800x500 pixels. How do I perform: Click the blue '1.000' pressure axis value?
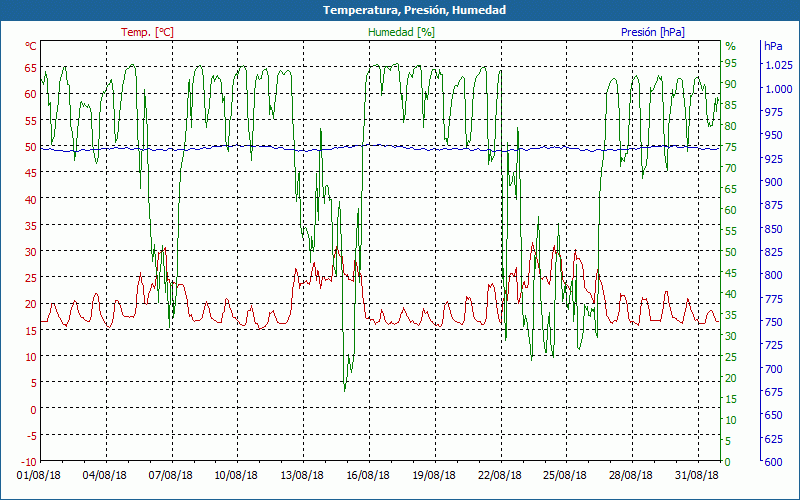[779, 89]
